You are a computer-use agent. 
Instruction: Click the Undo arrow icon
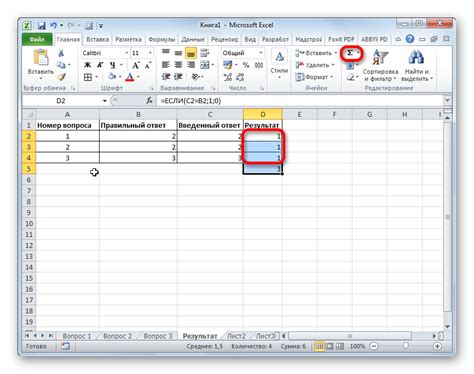click(x=53, y=25)
